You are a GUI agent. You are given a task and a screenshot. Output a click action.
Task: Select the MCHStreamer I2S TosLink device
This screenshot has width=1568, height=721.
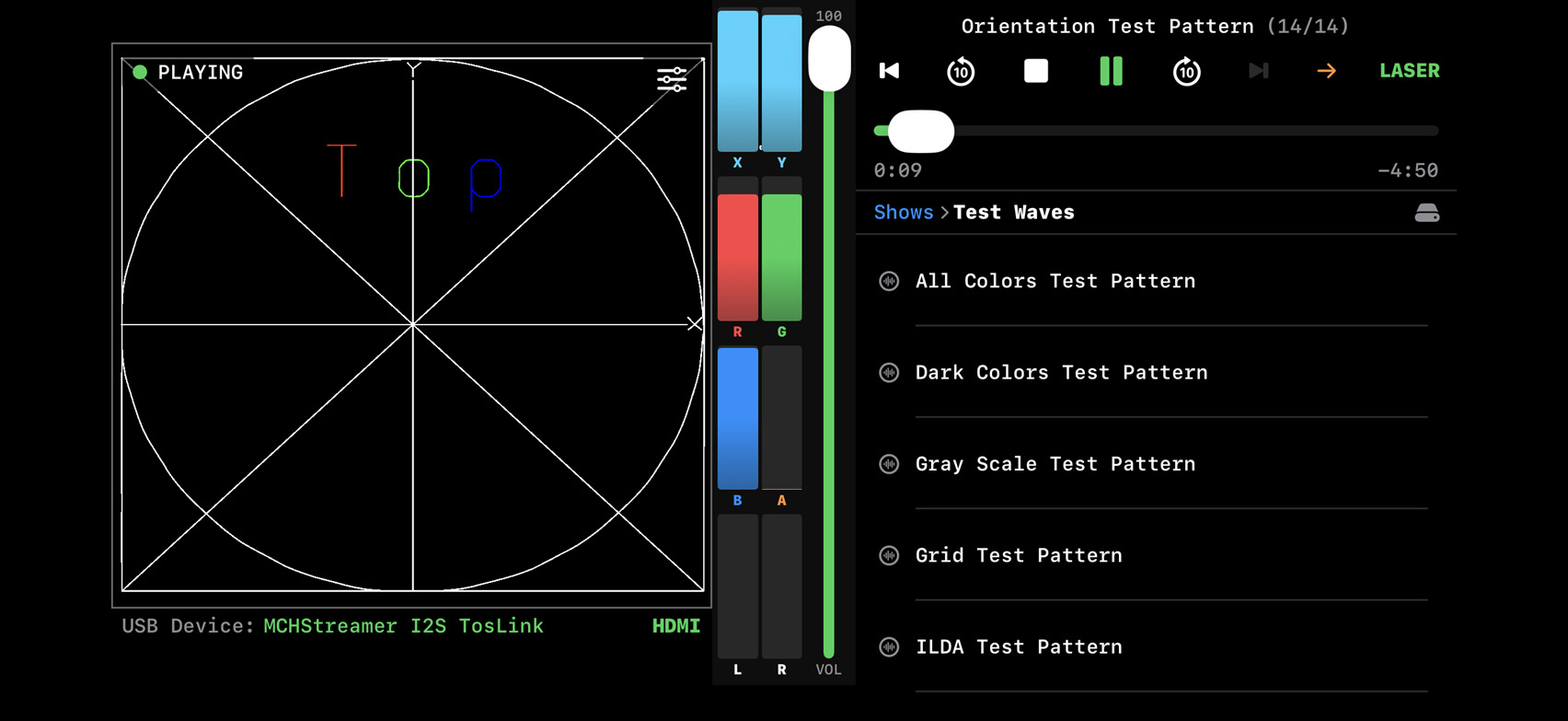(403, 626)
